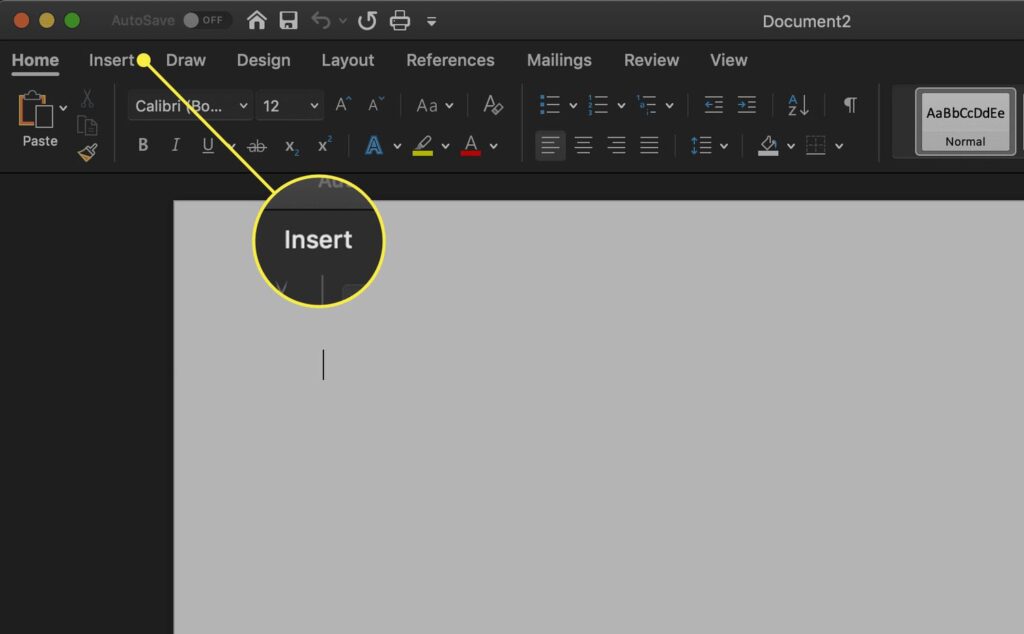
Task: Switch to the Mailings ribbon tab
Action: pyautogui.click(x=559, y=60)
